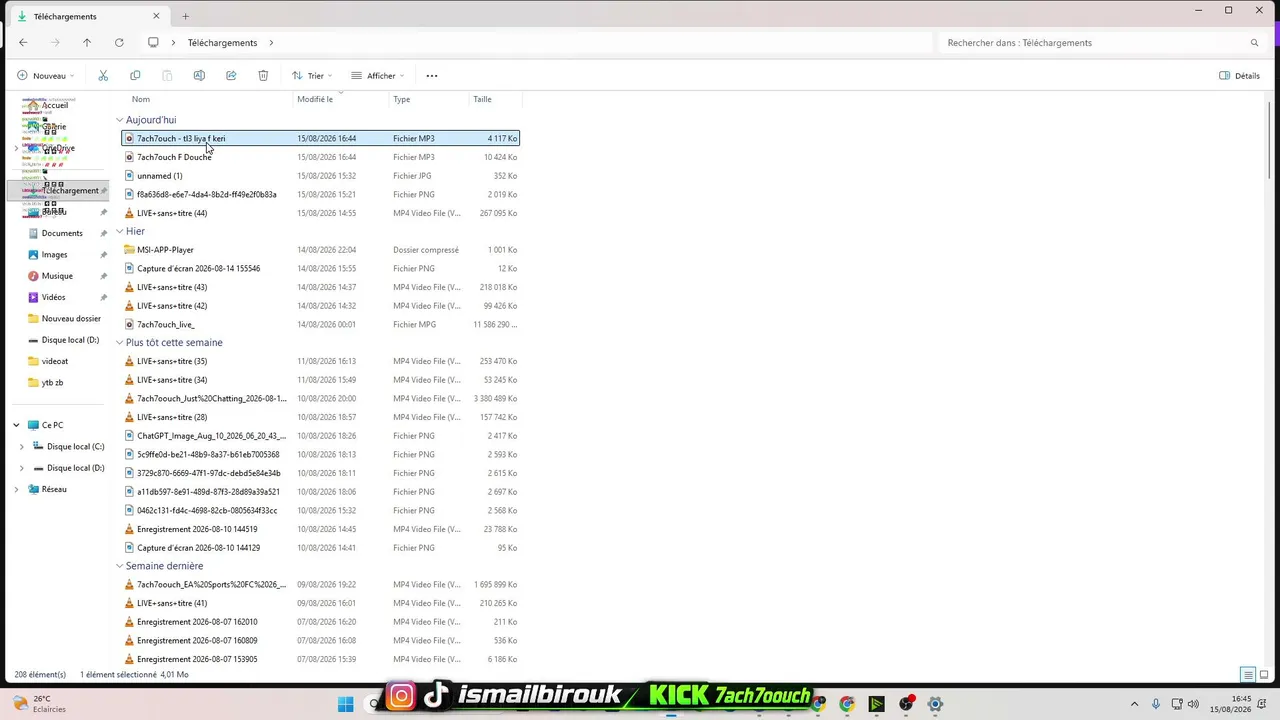Switch to details list view icon
Image resolution: width=1280 pixels, height=720 pixels.
coord(1248,675)
